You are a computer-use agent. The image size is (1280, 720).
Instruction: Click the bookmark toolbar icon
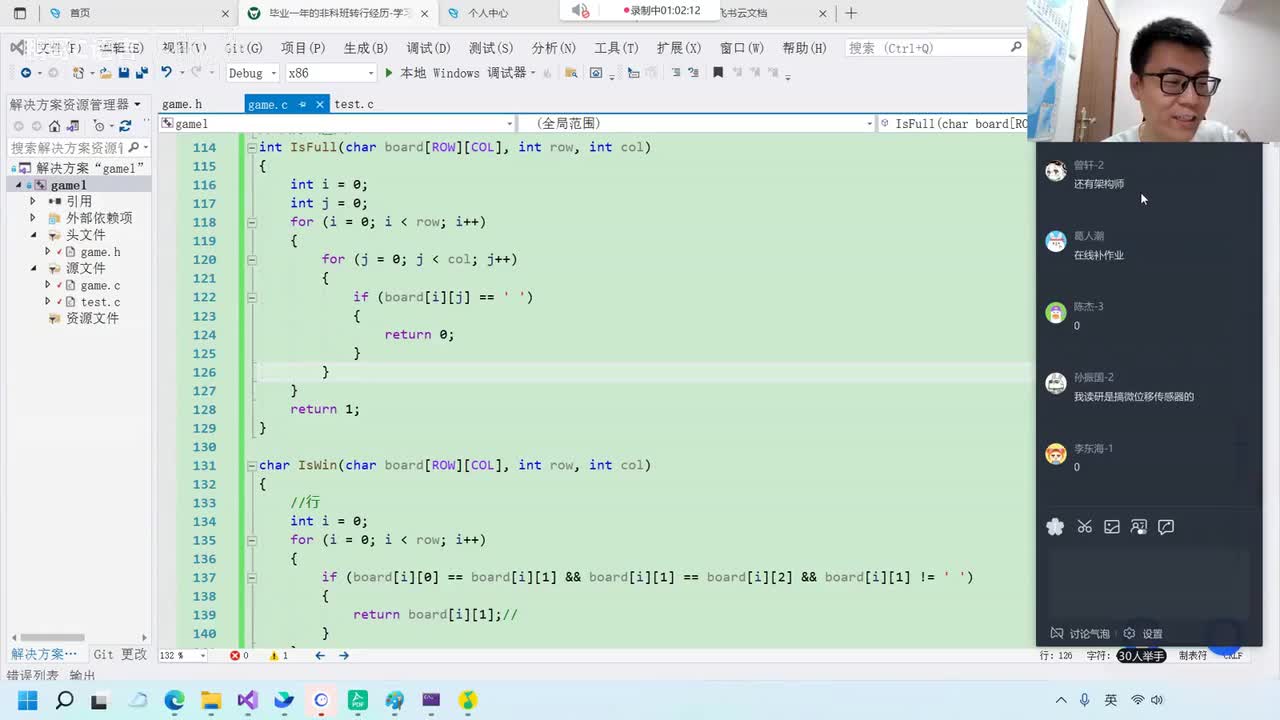tap(718, 73)
